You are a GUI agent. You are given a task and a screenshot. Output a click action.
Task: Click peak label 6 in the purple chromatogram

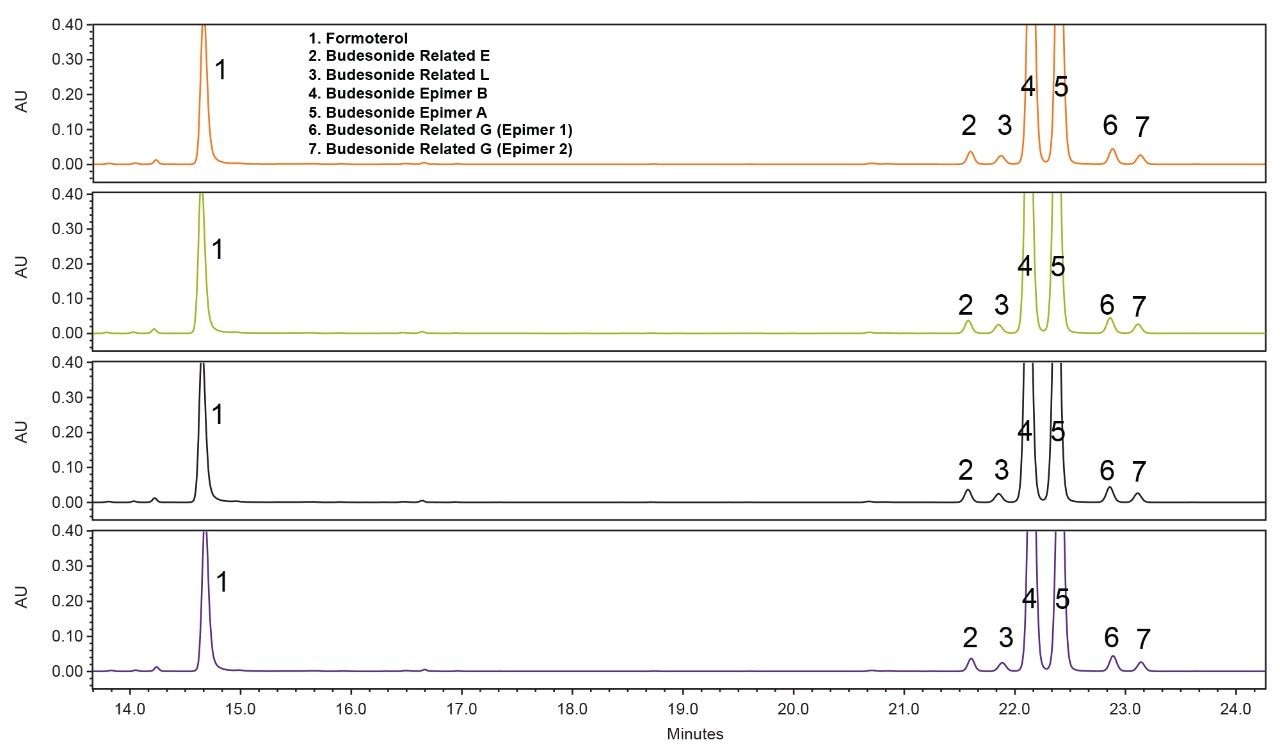(1111, 637)
